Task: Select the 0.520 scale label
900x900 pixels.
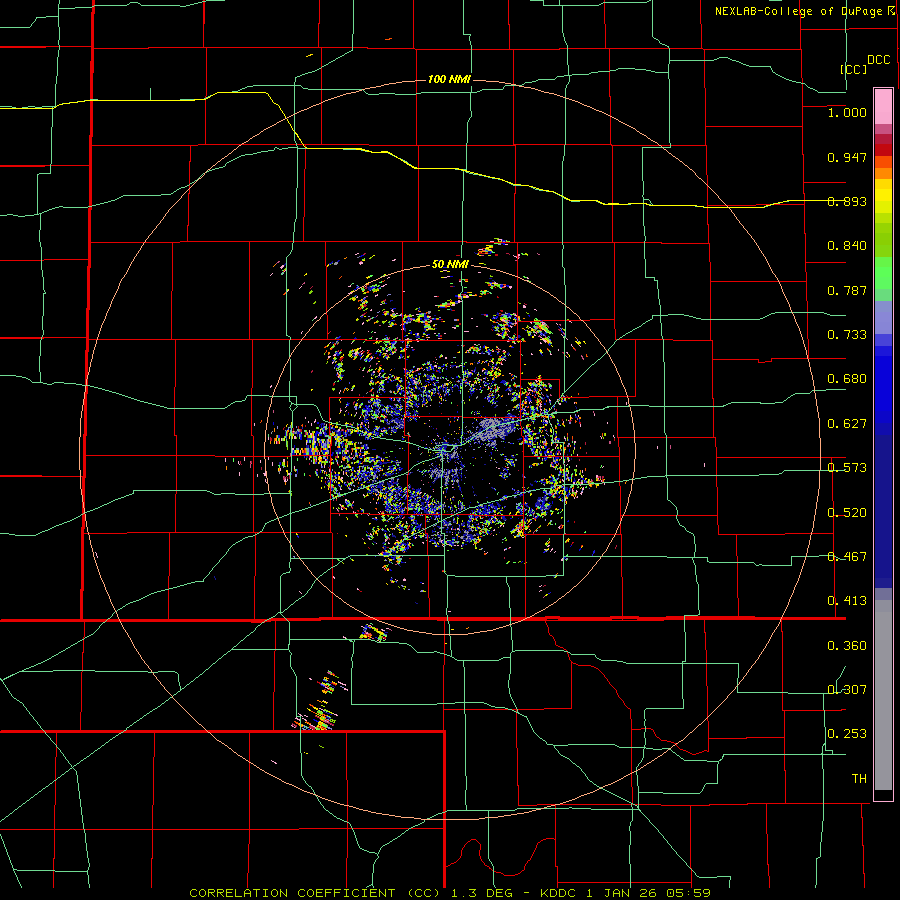Action: pyautogui.click(x=847, y=513)
